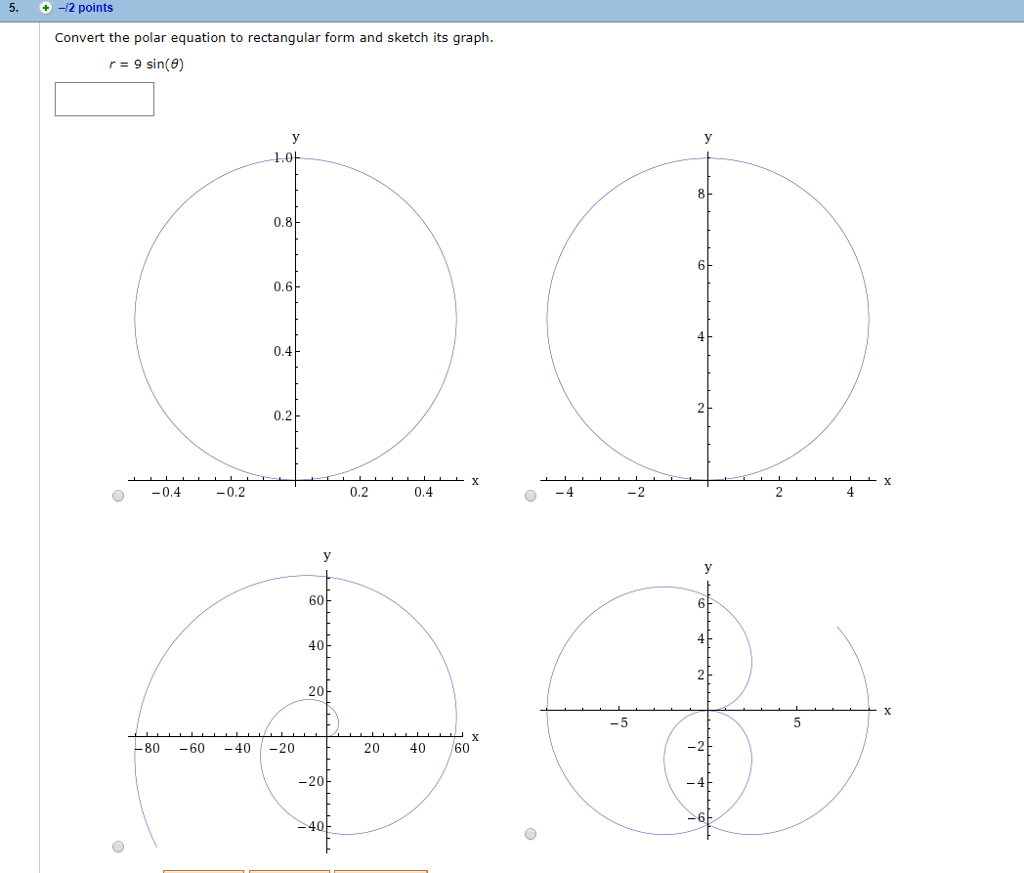
Task: Click inside the empty answer input box
Action: pos(104,99)
